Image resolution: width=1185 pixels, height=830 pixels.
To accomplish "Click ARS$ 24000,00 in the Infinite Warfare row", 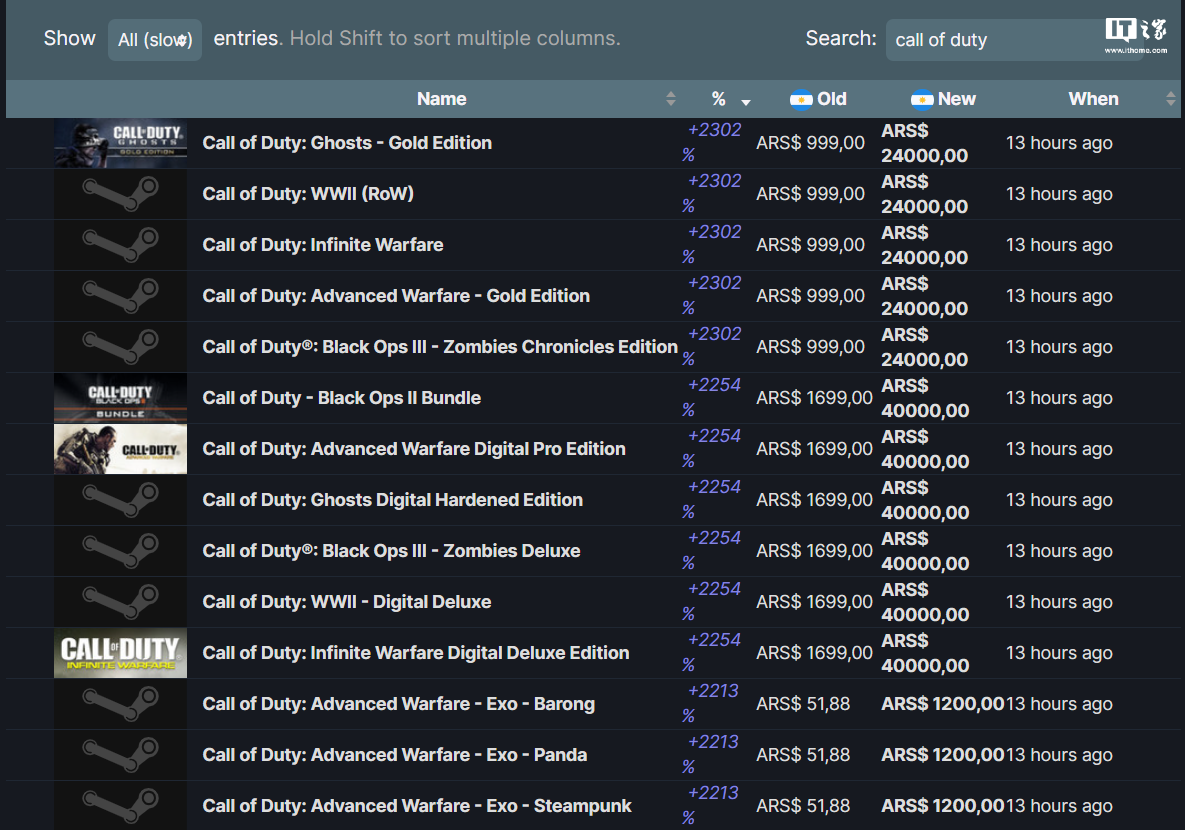I will 924,245.
